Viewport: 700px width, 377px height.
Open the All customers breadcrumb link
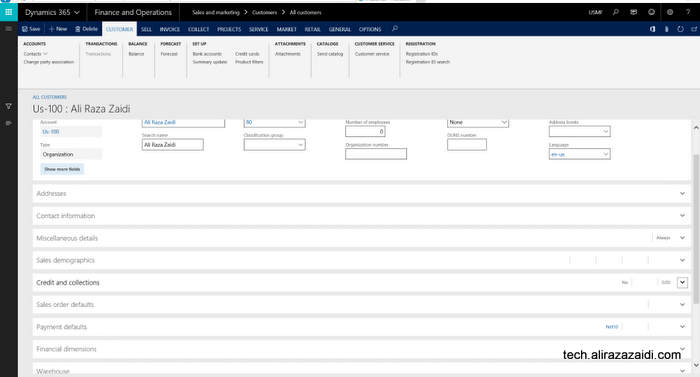coord(305,13)
